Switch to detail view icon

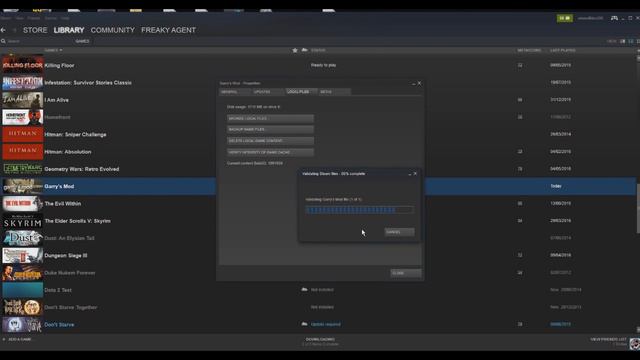(x=622, y=41)
